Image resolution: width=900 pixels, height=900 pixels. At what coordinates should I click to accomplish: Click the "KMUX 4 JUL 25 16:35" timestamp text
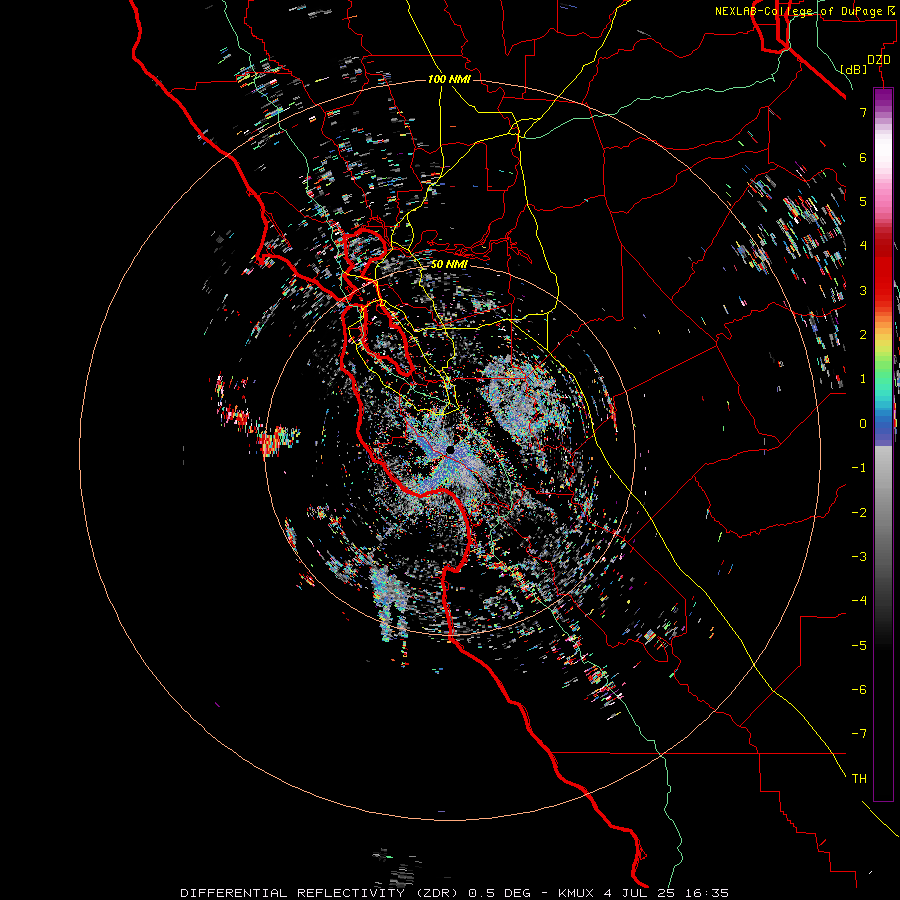tap(643, 893)
